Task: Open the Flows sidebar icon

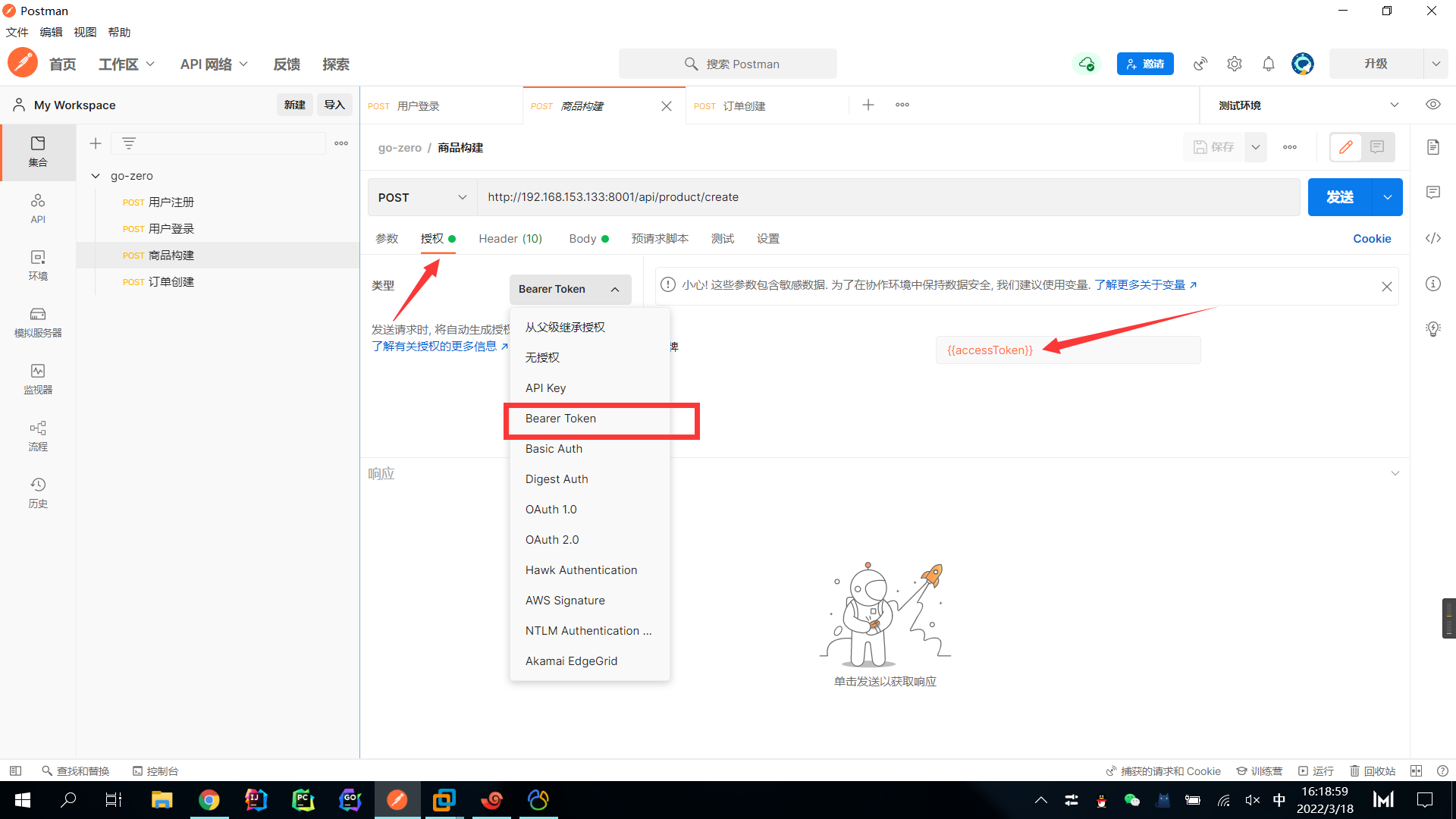Action: point(38,435)
